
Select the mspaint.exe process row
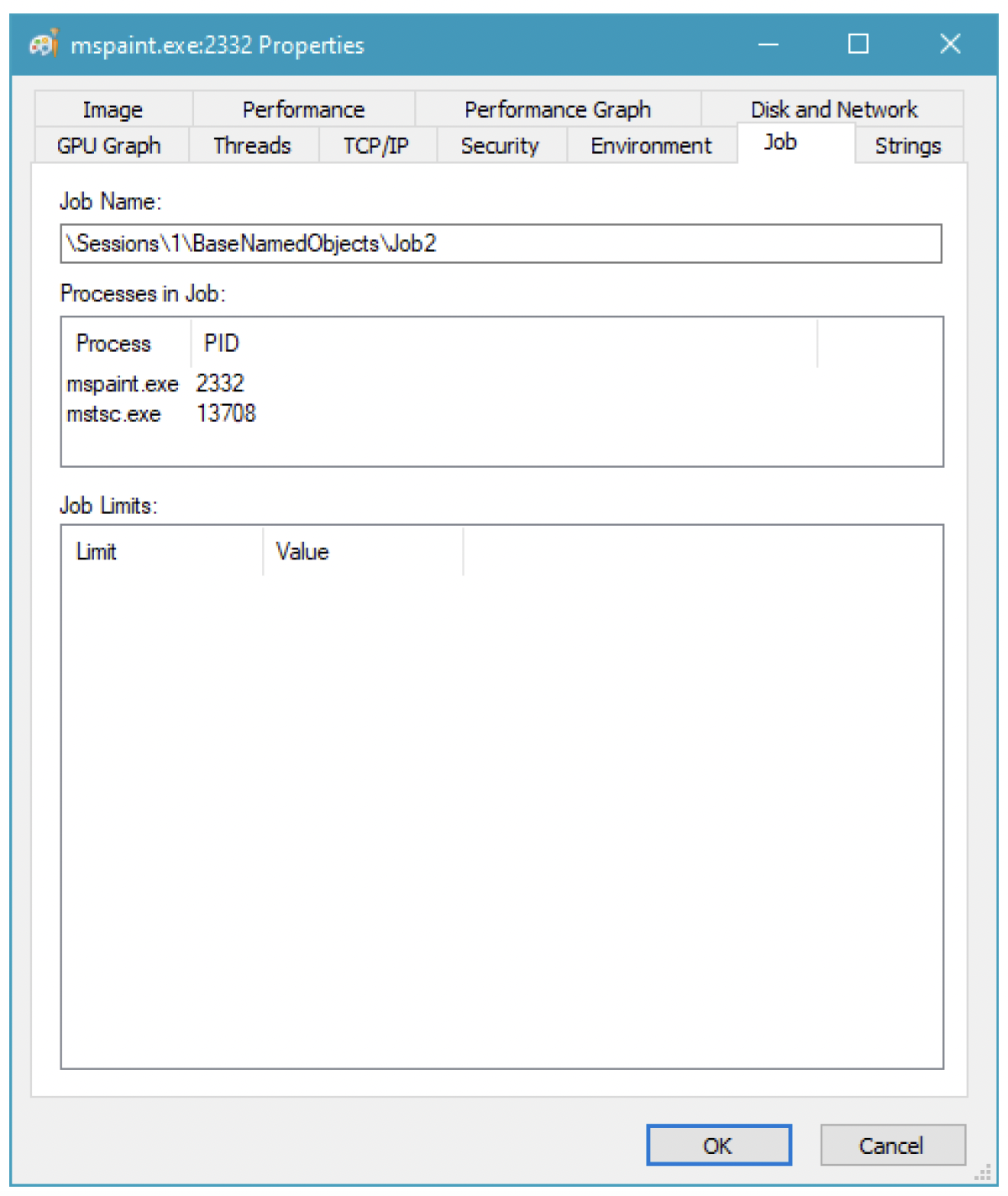123,384
